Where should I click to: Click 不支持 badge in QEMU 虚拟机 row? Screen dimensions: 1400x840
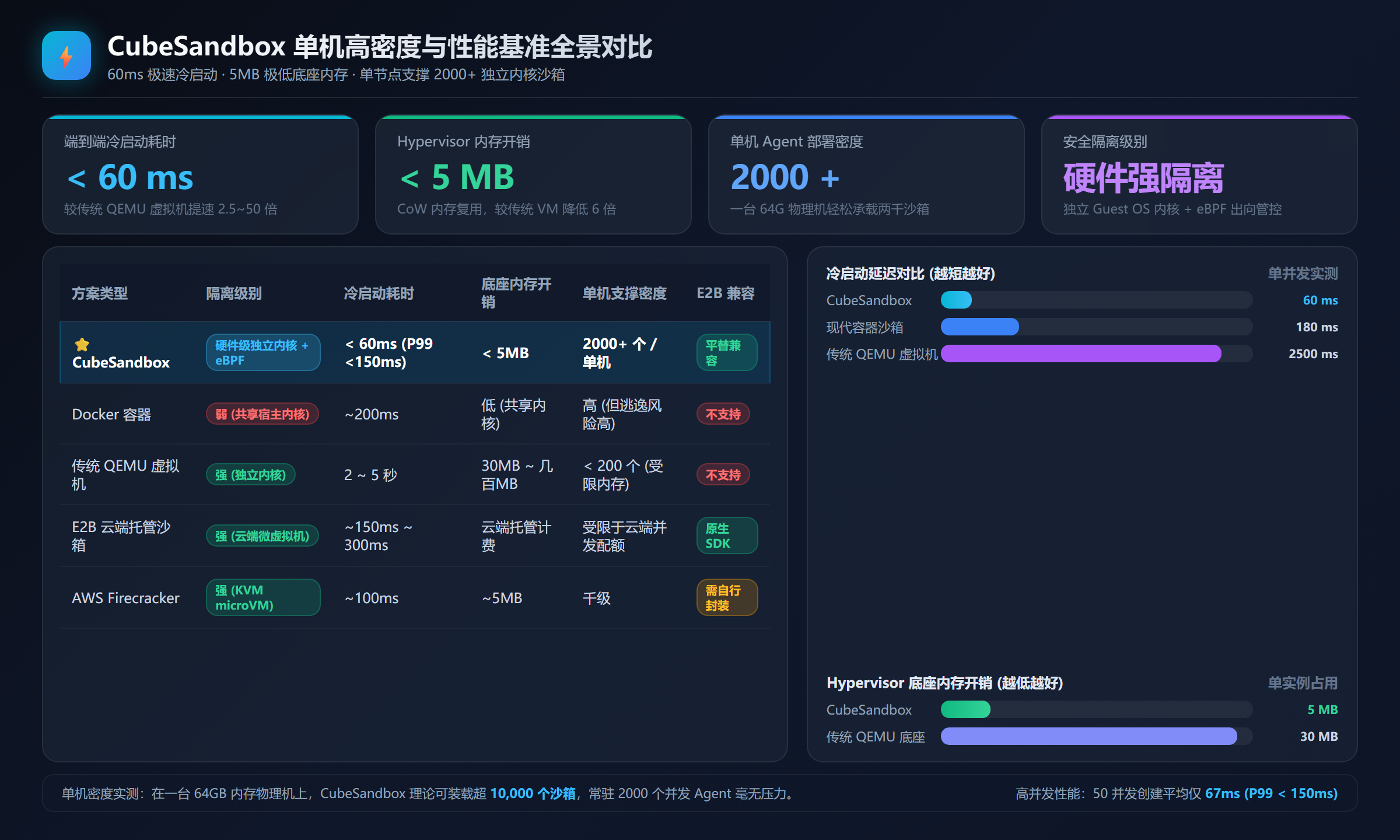point(723,475)
